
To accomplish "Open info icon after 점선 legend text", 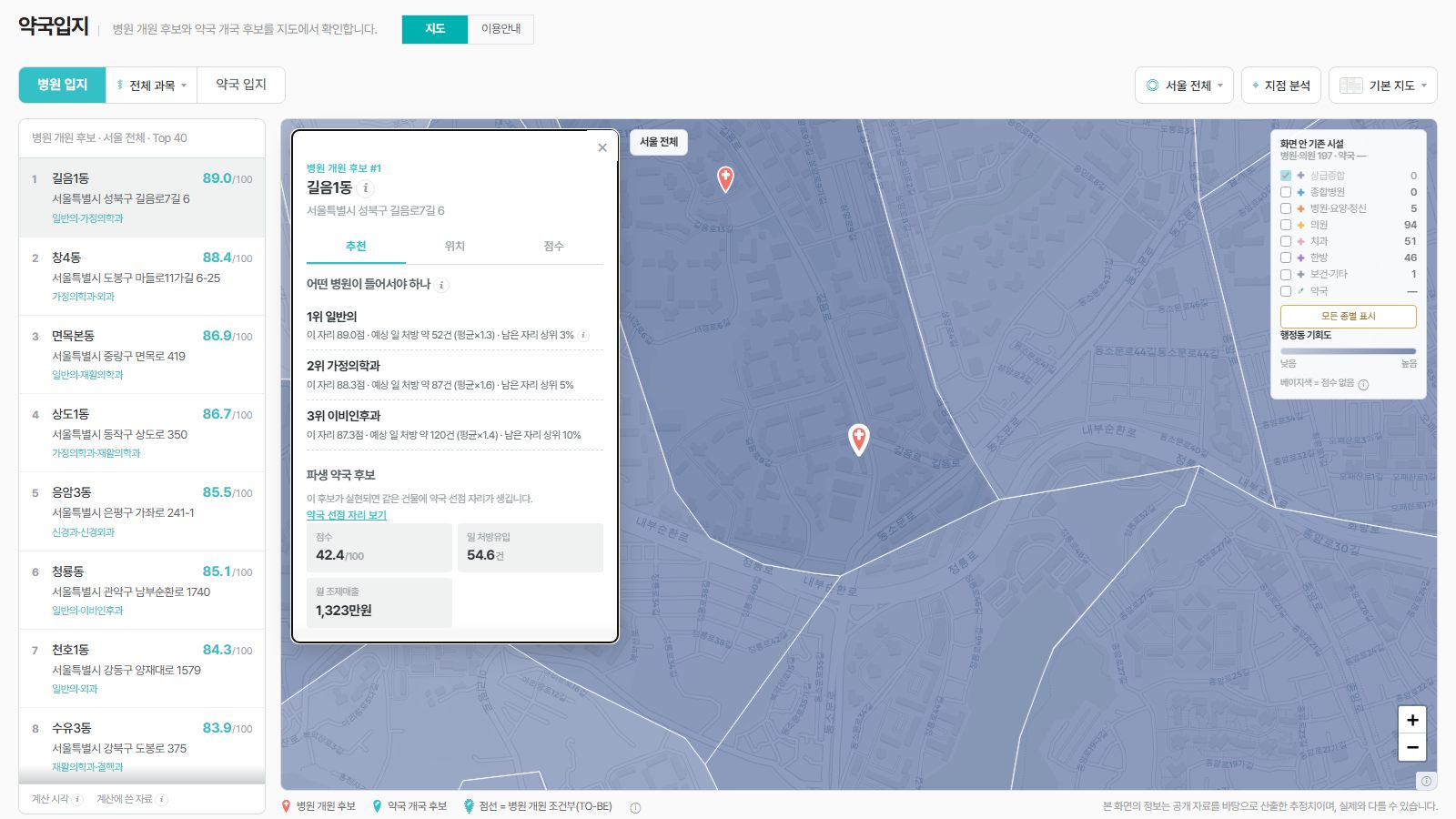I will pos(635,807).
